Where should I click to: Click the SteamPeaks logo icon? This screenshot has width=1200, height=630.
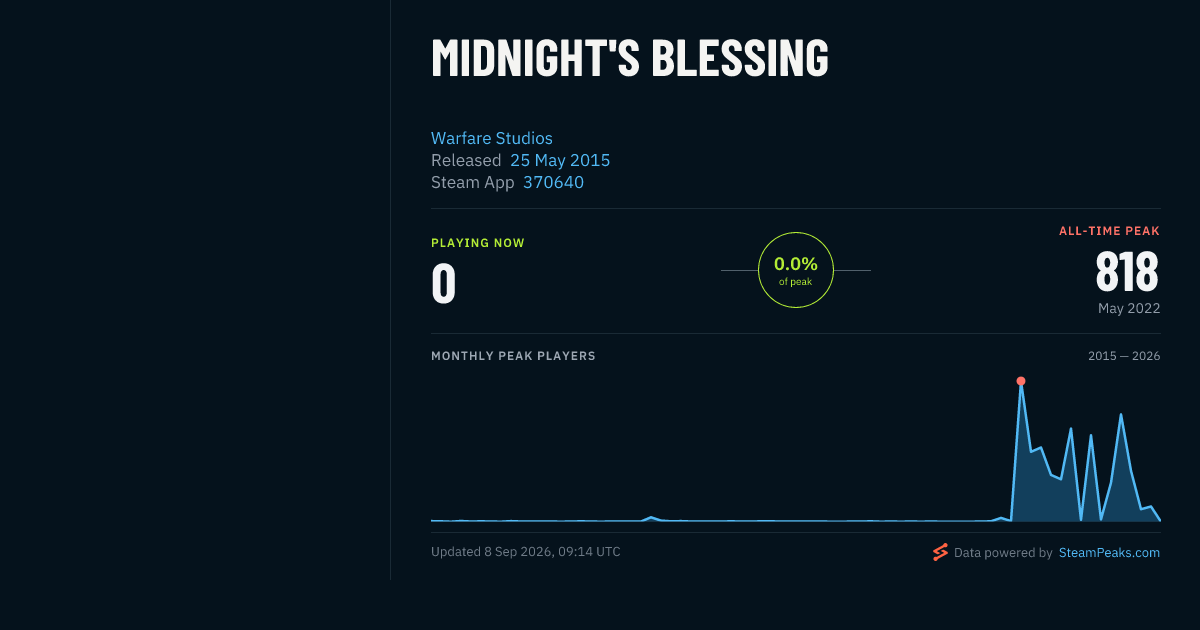(x=940, y=552)
